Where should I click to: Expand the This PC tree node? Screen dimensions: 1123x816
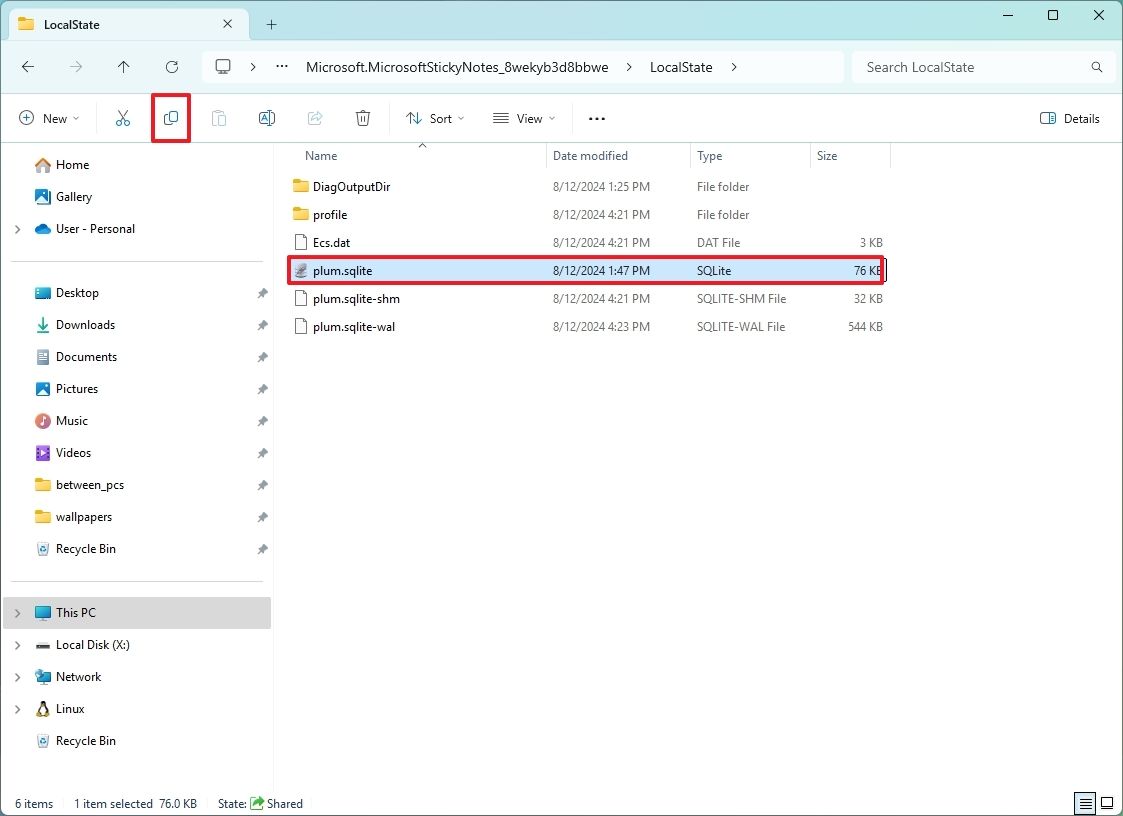17,612
